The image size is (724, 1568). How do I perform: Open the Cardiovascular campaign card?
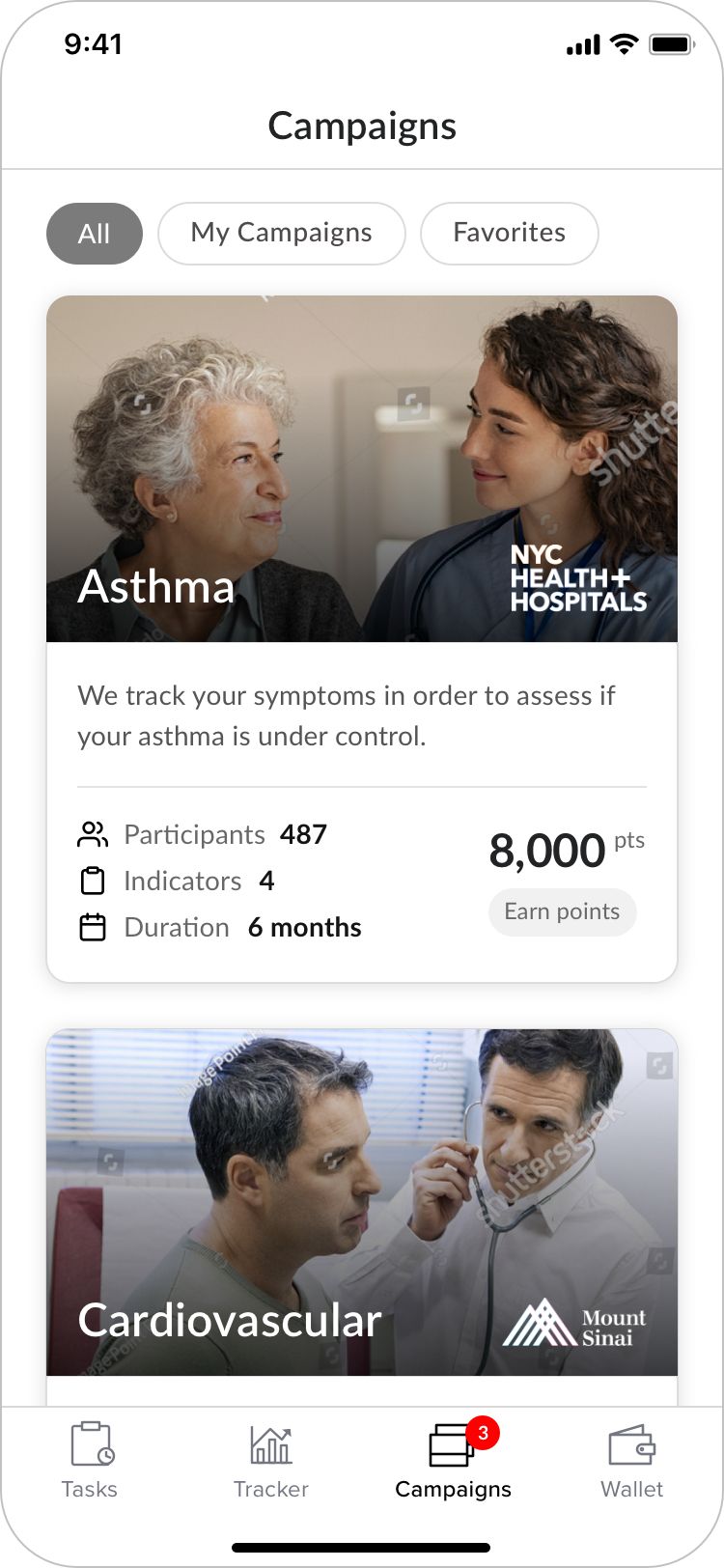click(362, 1202)
